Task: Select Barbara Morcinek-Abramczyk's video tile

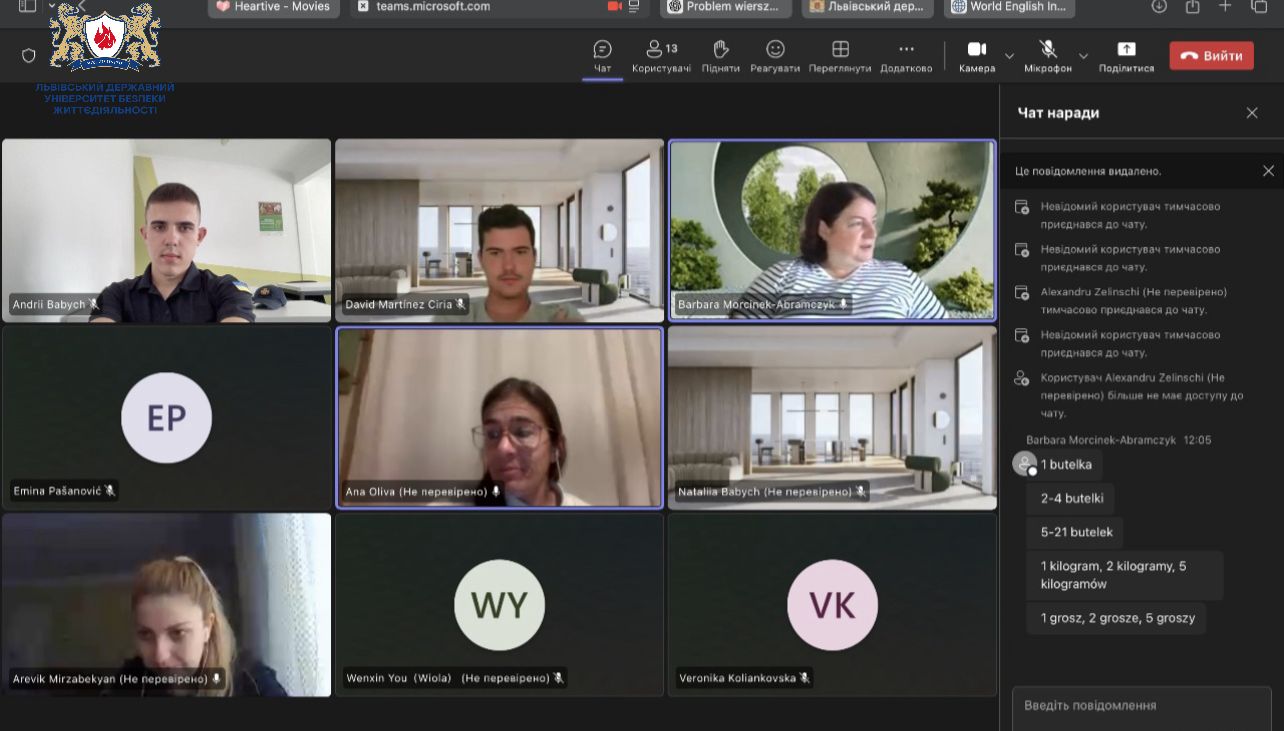Action: click(832, 230)
